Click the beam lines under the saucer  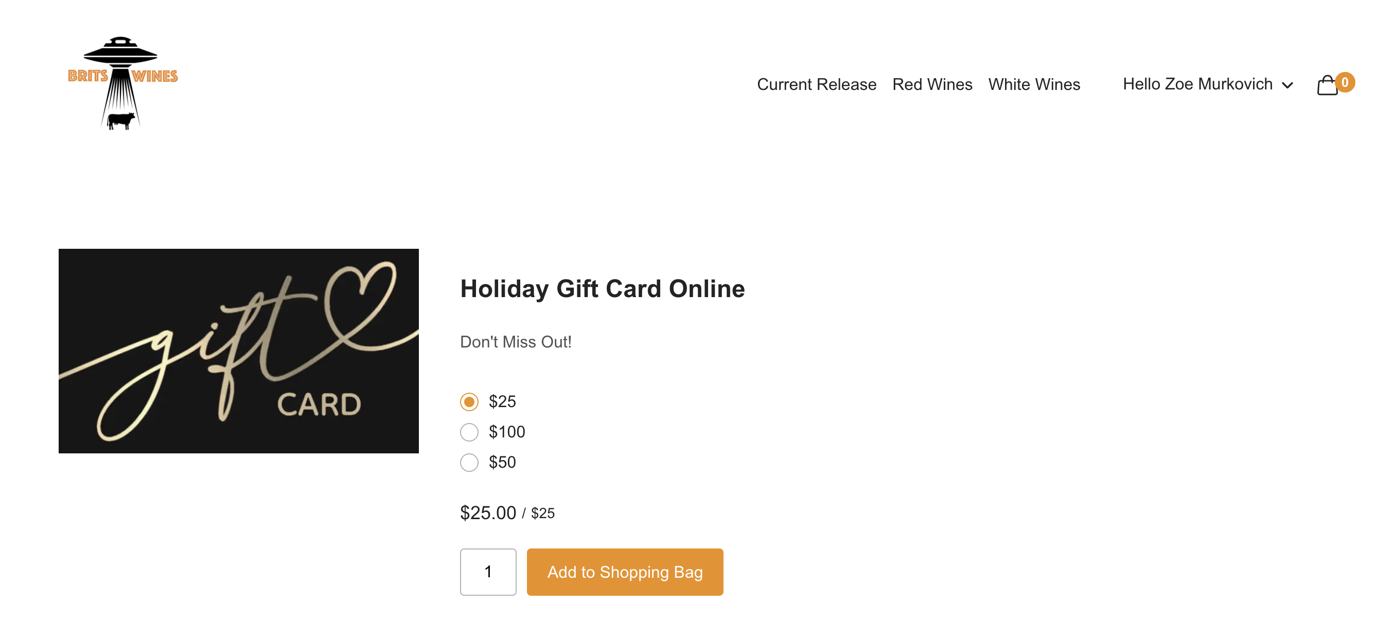[122, 95]
